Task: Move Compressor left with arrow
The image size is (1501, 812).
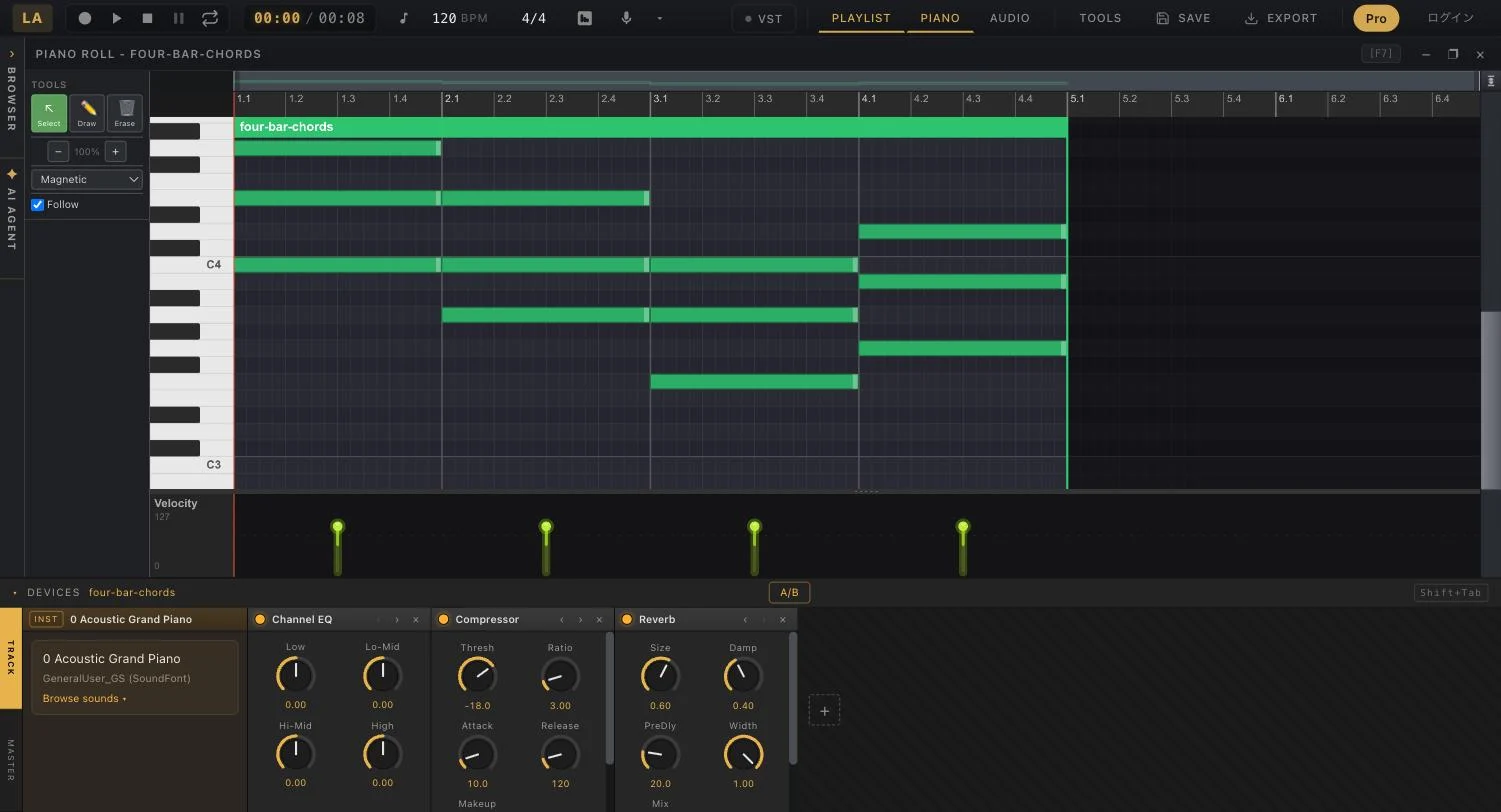Action: 562,620
